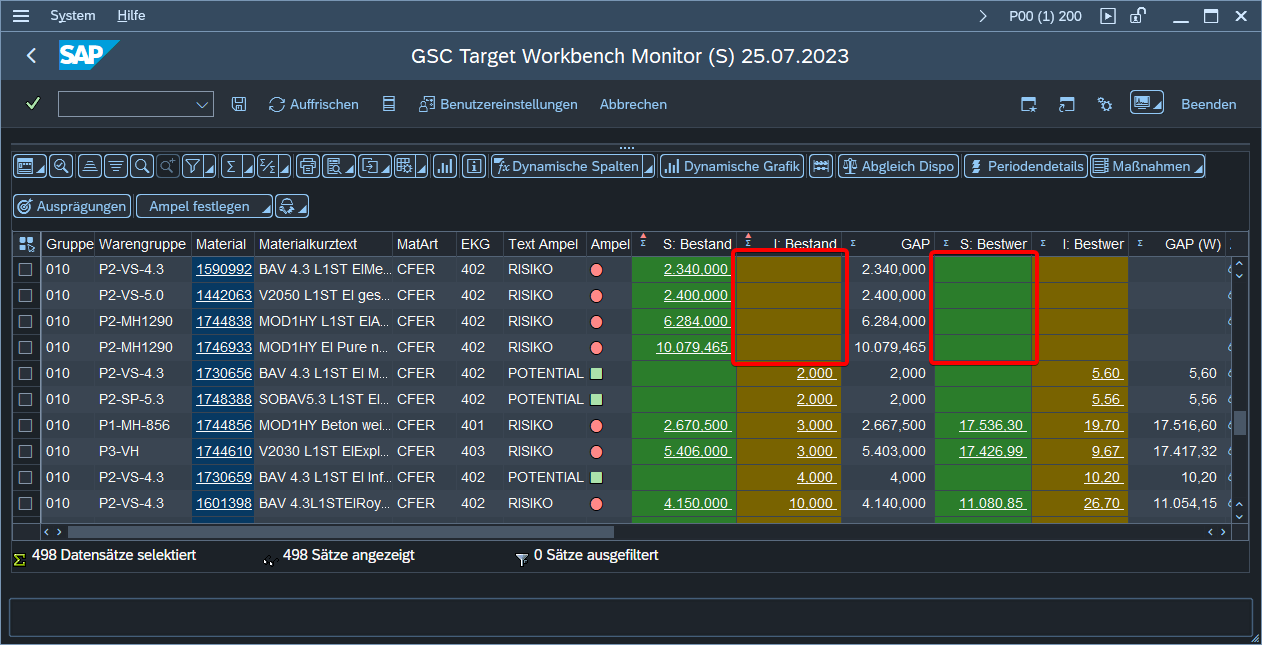Open the bar chart graphic icon
1262x645 pixels.
[444, 167]
